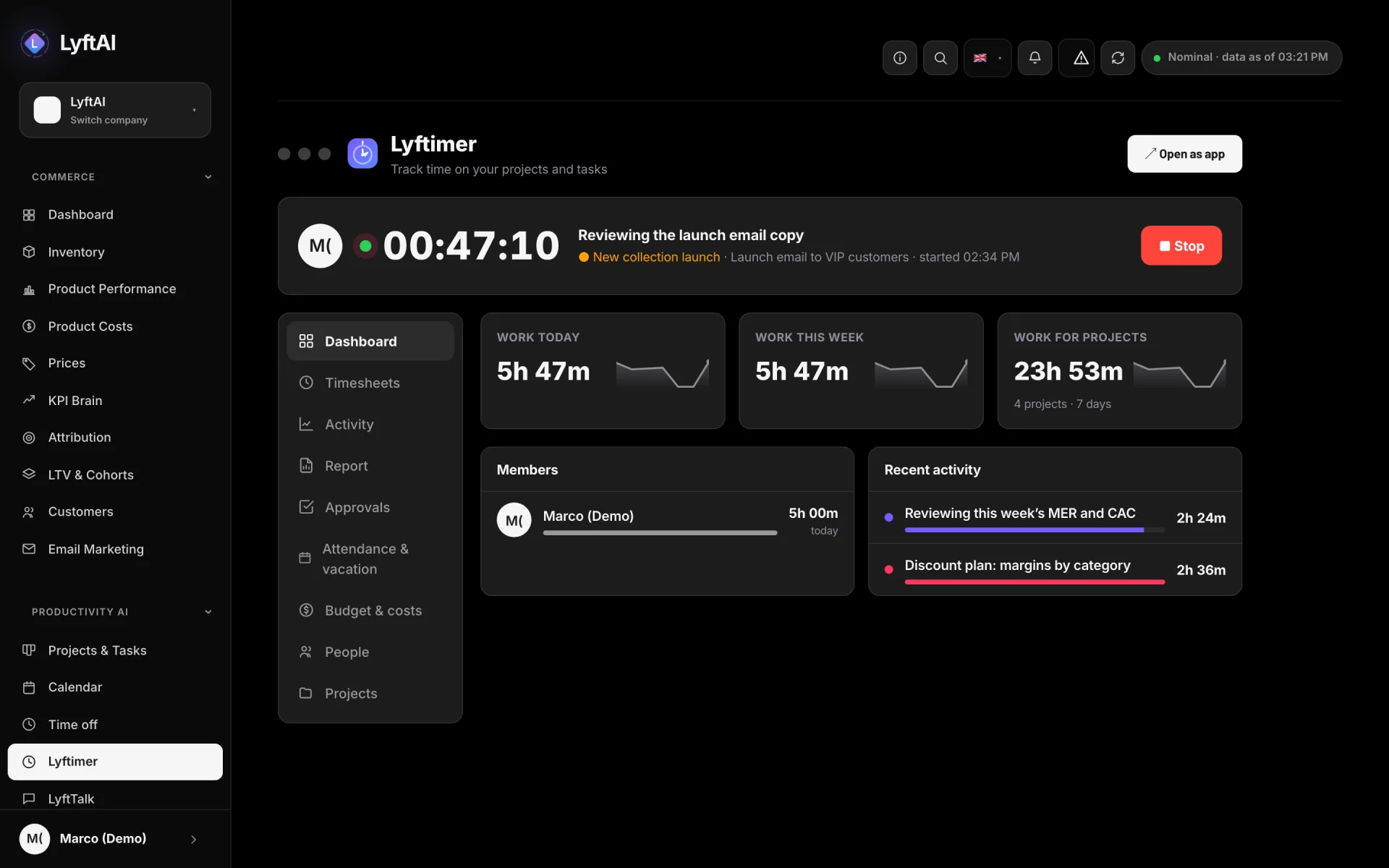
Task: Open the Work for Projects card
Action: coord(1119,371)
